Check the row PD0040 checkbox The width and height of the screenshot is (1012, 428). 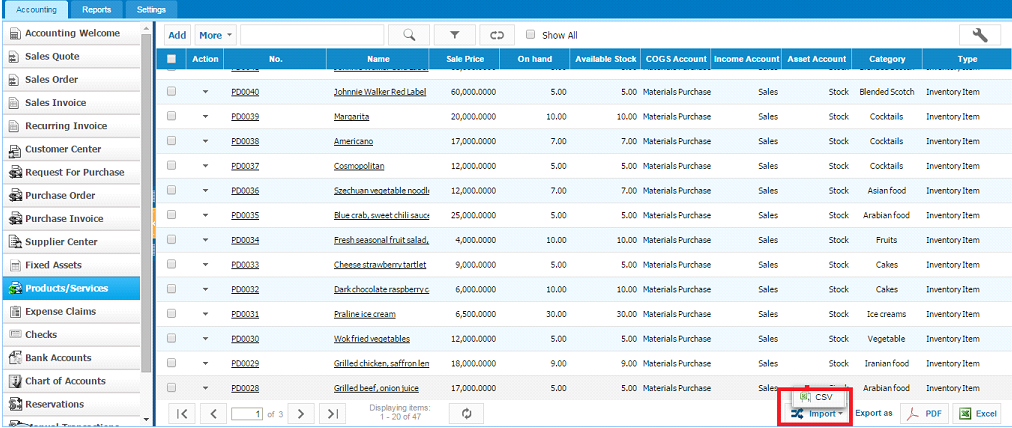pos(172,92)
